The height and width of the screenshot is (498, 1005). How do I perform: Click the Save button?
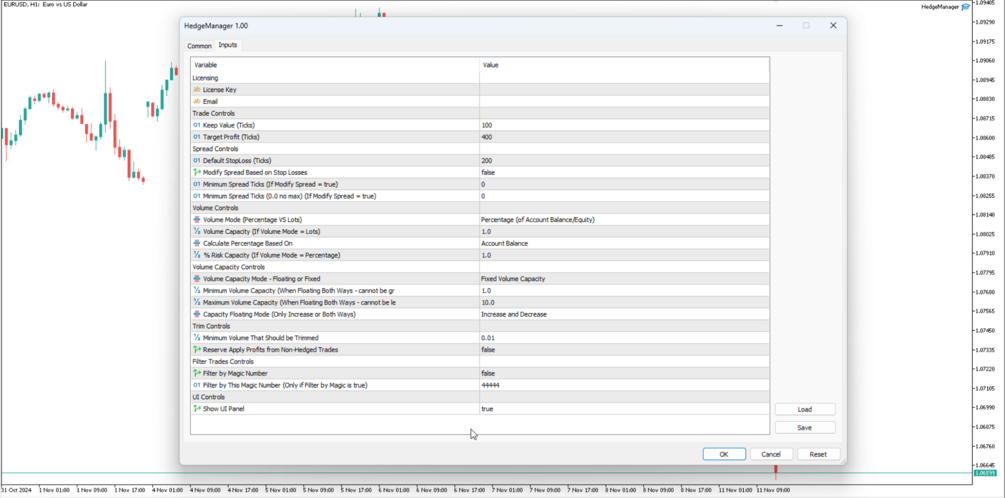coord(805,427)
